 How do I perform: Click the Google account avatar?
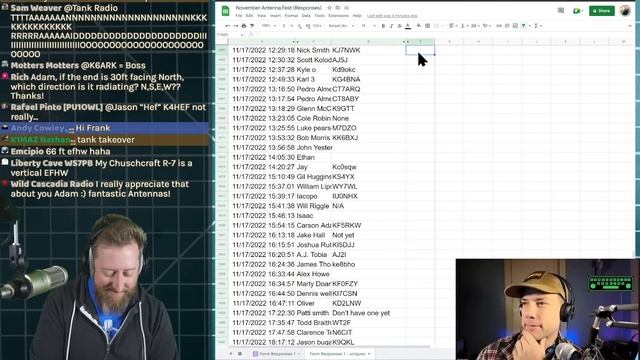pos(625,11)
